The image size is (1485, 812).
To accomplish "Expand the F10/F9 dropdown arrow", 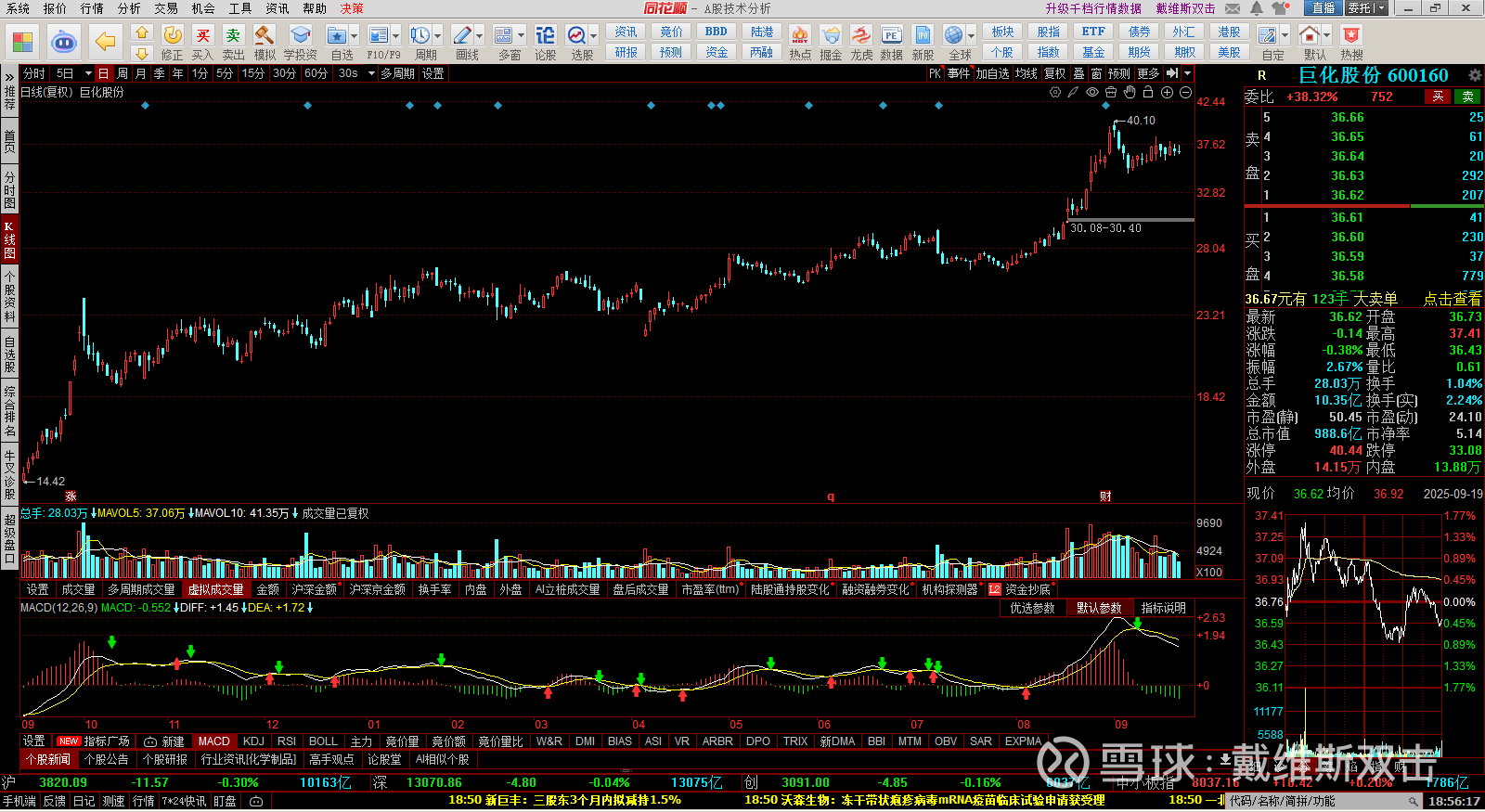I will (396, 36).
